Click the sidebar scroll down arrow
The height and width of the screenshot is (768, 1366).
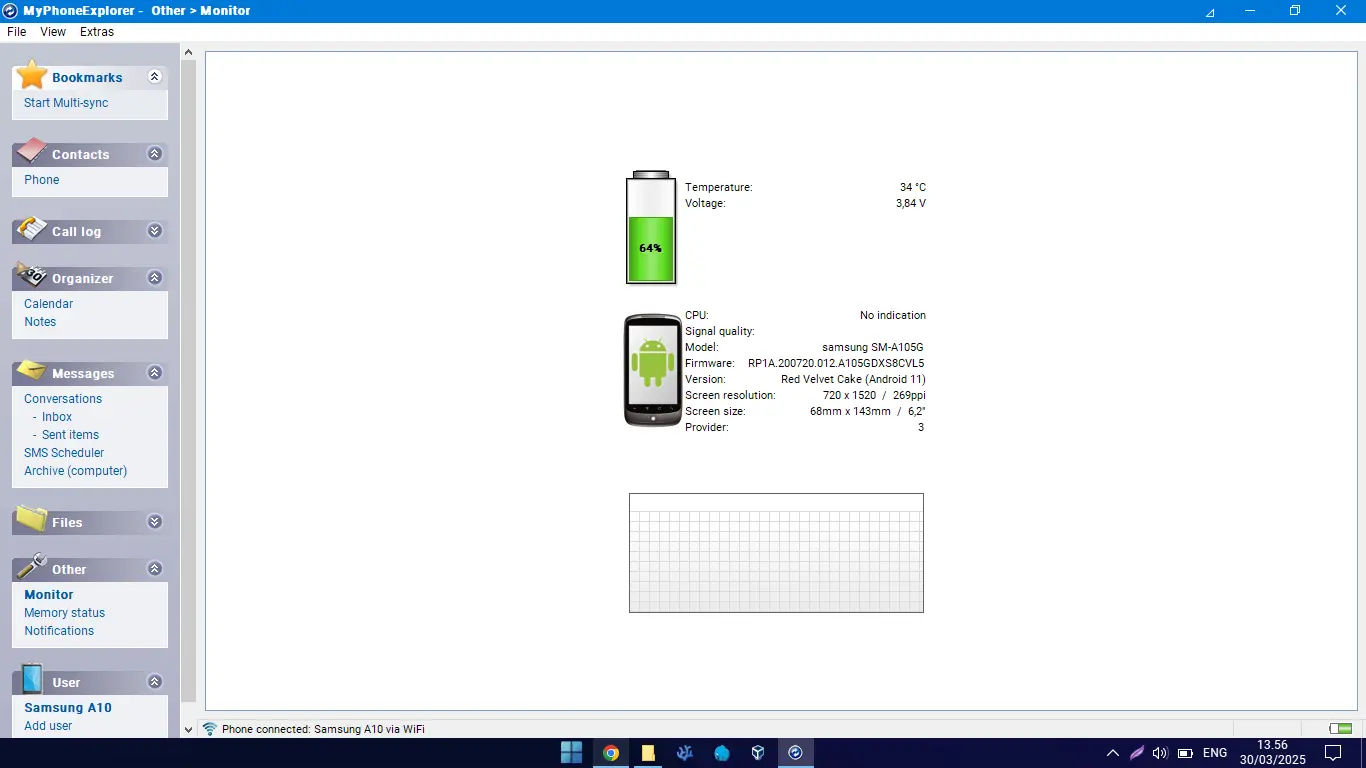click(x=188, y=730)
